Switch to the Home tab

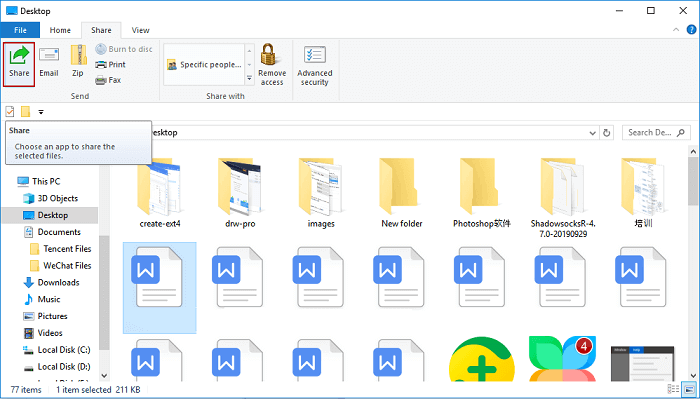(60, 30)
